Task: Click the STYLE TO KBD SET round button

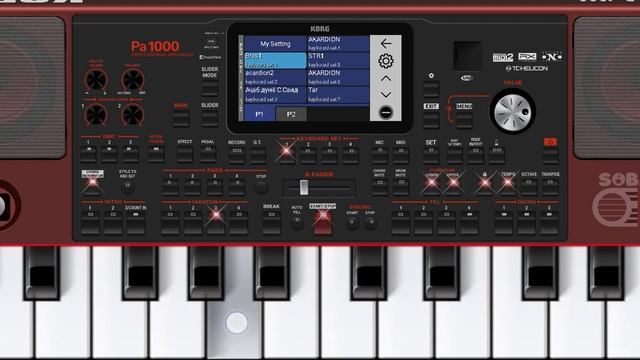Action: coord(128,187)
